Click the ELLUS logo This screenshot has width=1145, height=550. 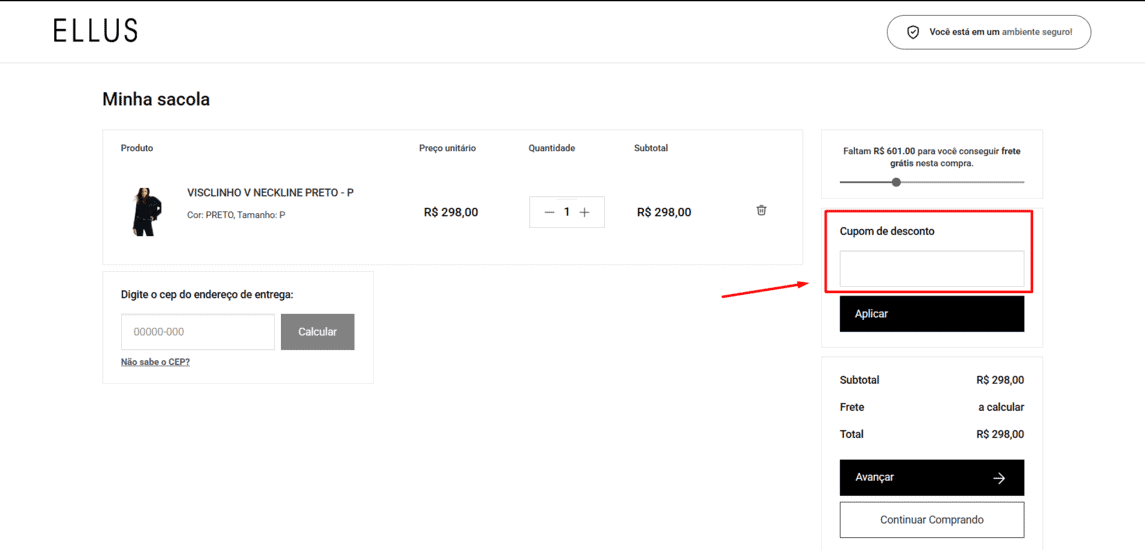coord(95,31)
